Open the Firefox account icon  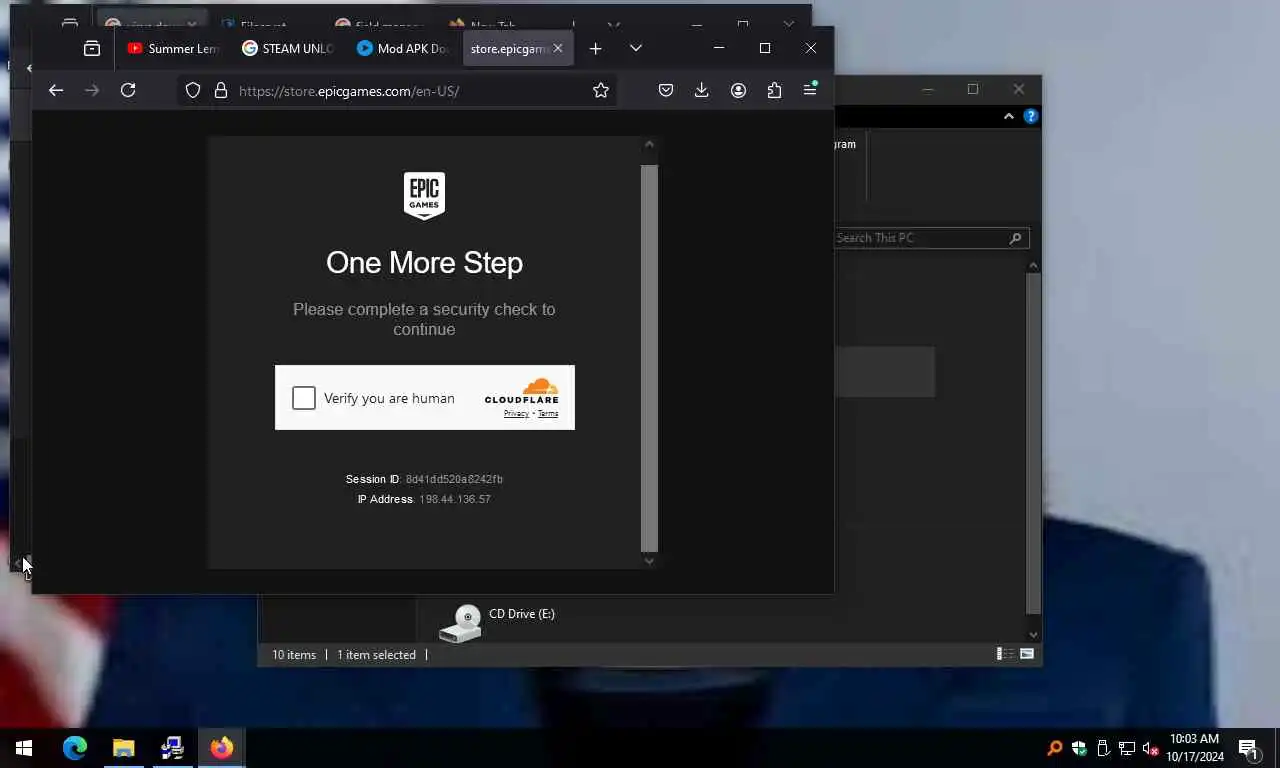pos(738,90)
